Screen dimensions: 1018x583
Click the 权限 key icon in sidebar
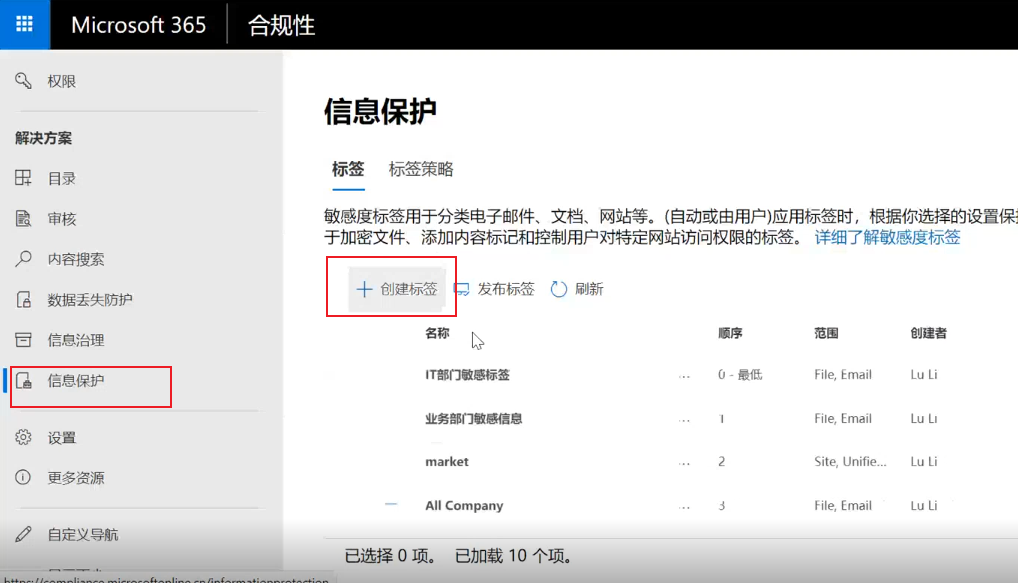[x=24, y=81]
